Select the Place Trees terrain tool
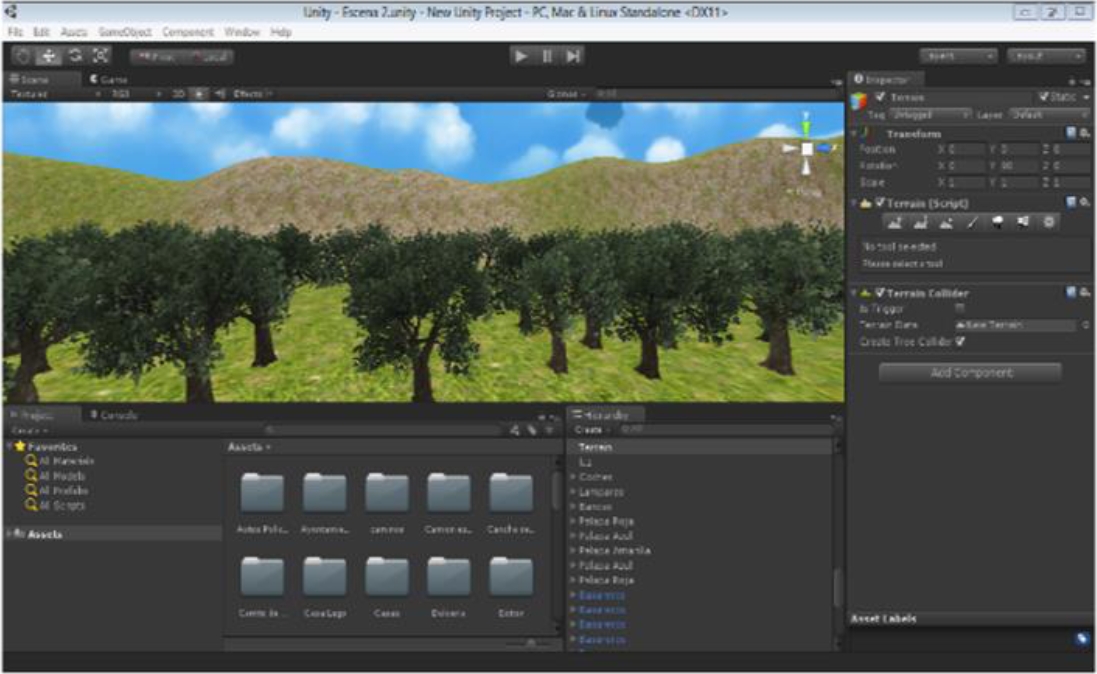1097x674 pixels. pos(998,223)
